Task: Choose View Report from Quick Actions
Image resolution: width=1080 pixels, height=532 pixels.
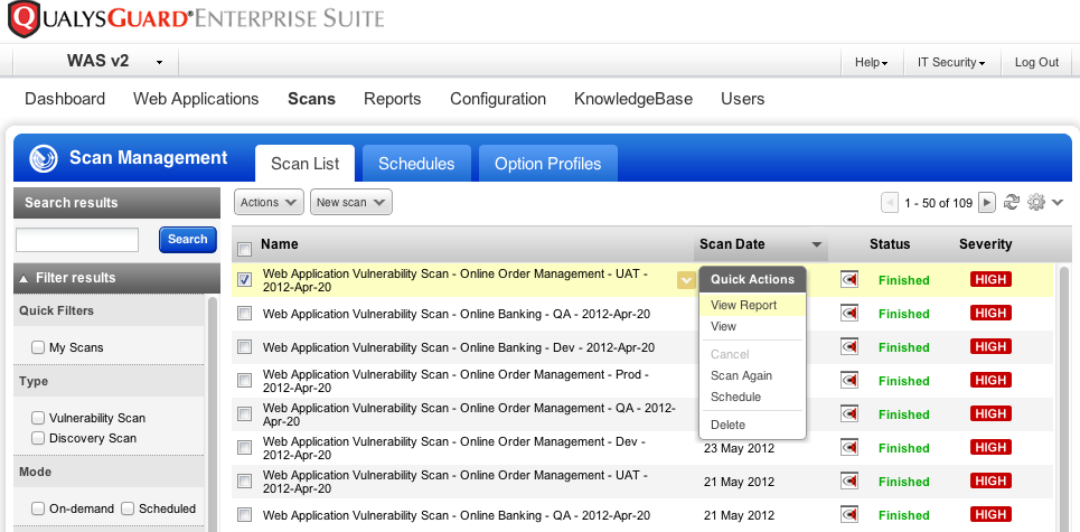Action: coord(743,305)
